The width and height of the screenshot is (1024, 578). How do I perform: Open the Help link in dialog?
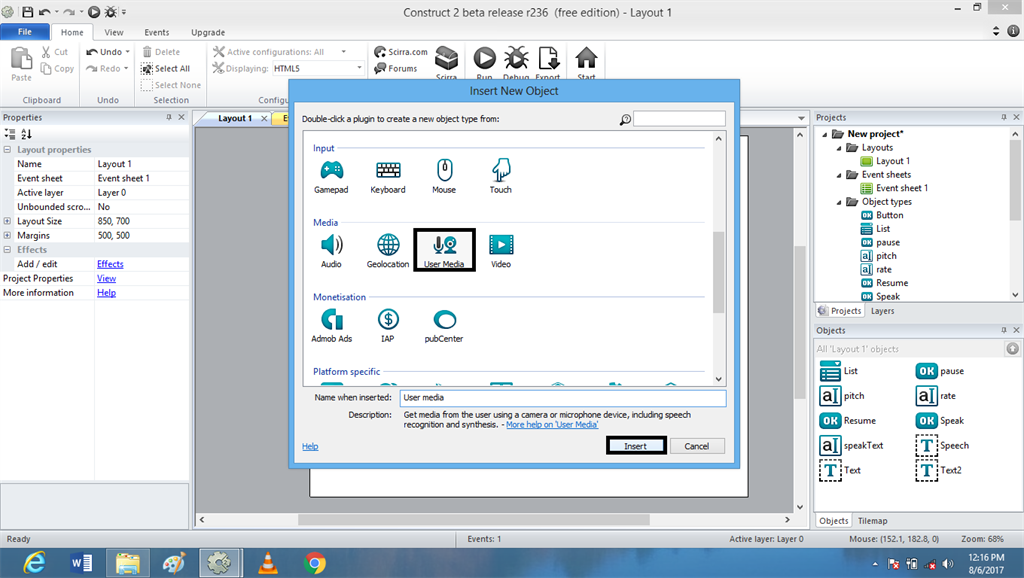310,446
